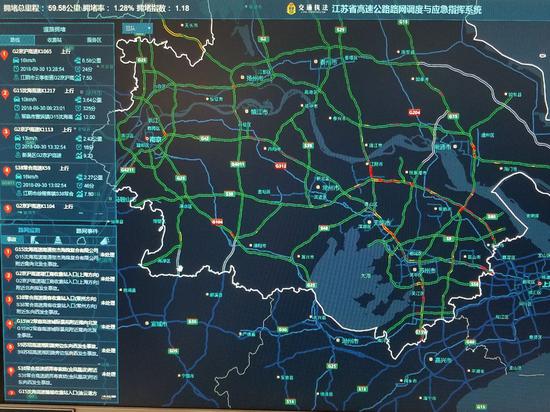550x412 pixels.
Task: Click congestion marker 3 for G2京沪高速K1113
Action: coord(6,133)
